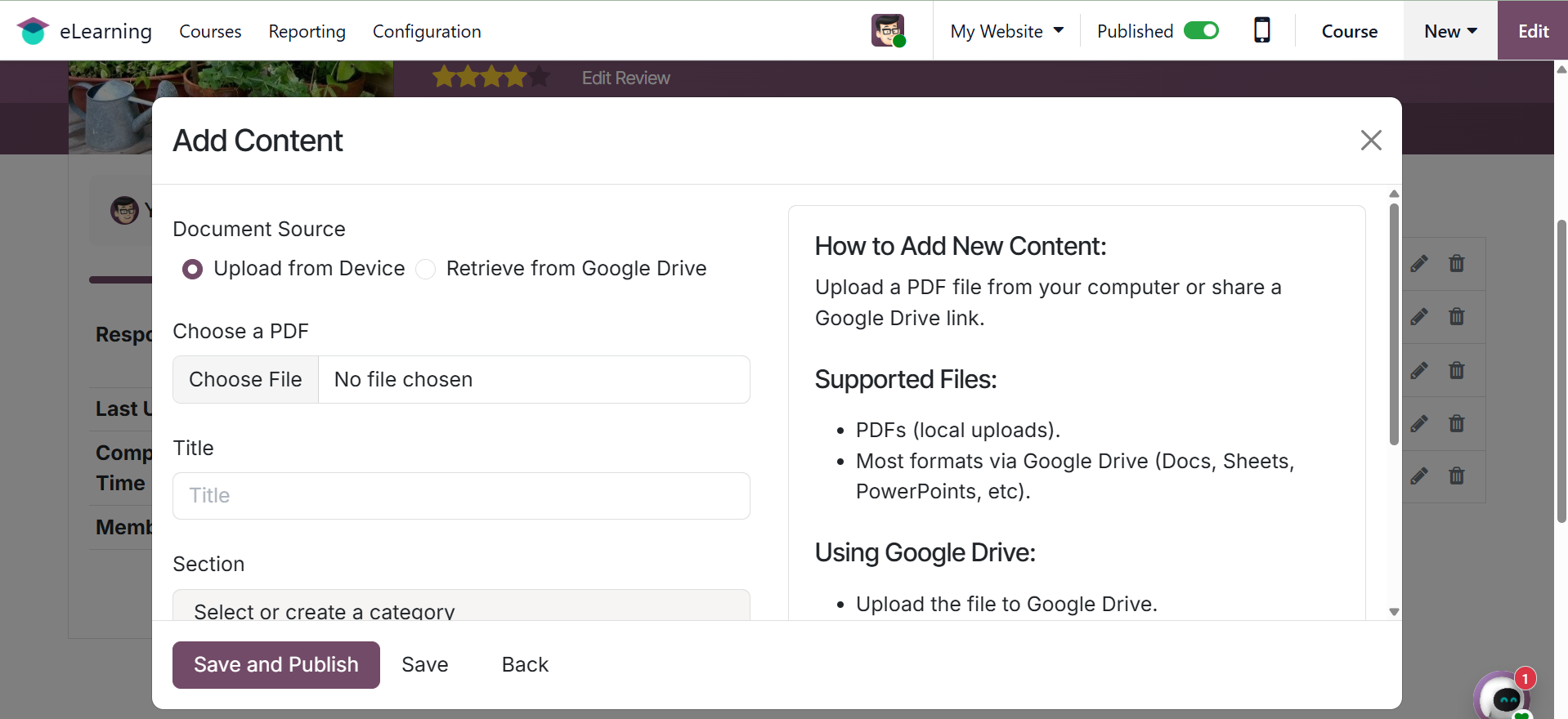Click the first row pencil edit icon
The height and width of the screenshot is (719, 1568).
[1419, 264]
